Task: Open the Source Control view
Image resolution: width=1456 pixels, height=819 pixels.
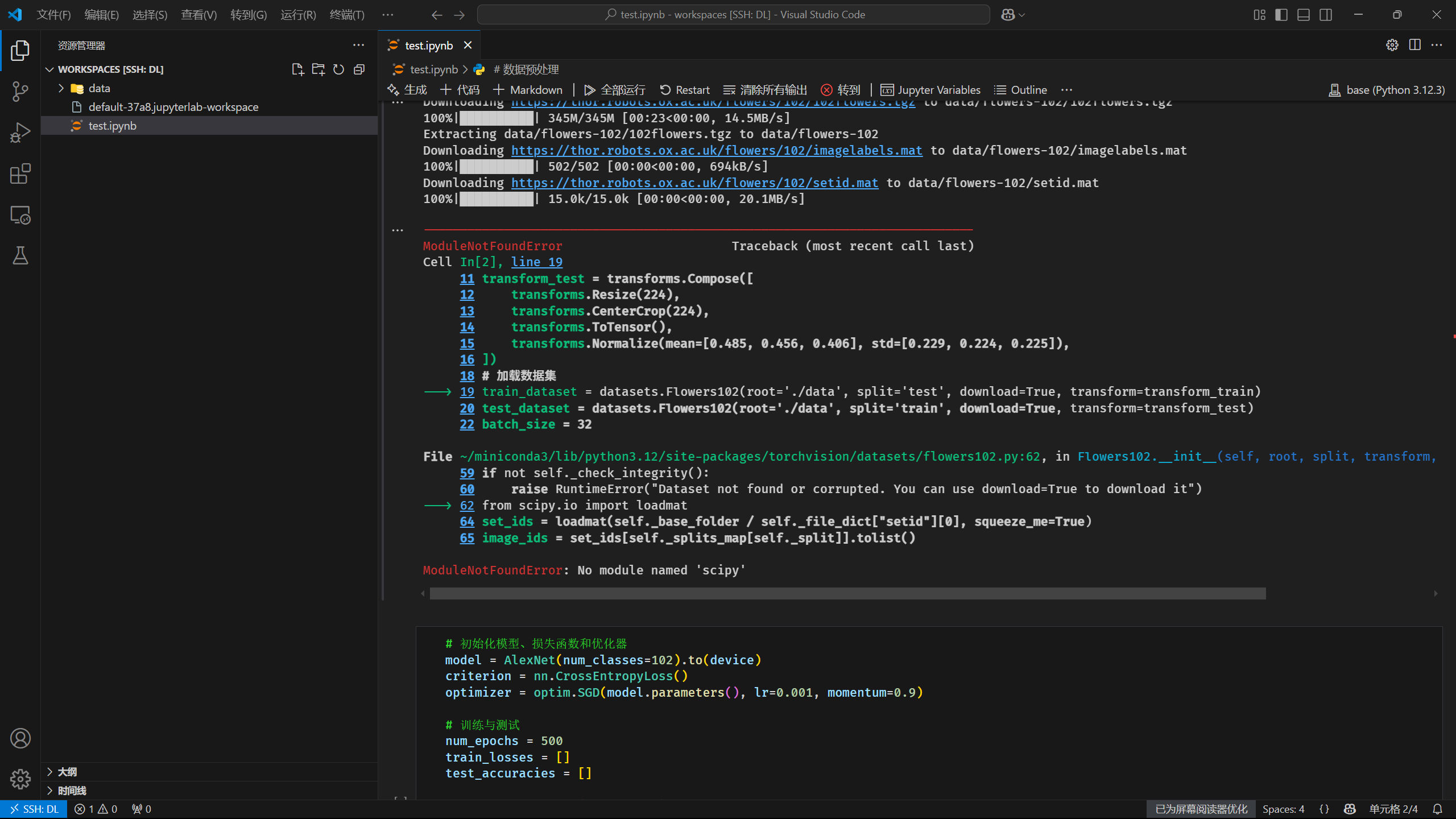Action: click(x=20, y=92)
